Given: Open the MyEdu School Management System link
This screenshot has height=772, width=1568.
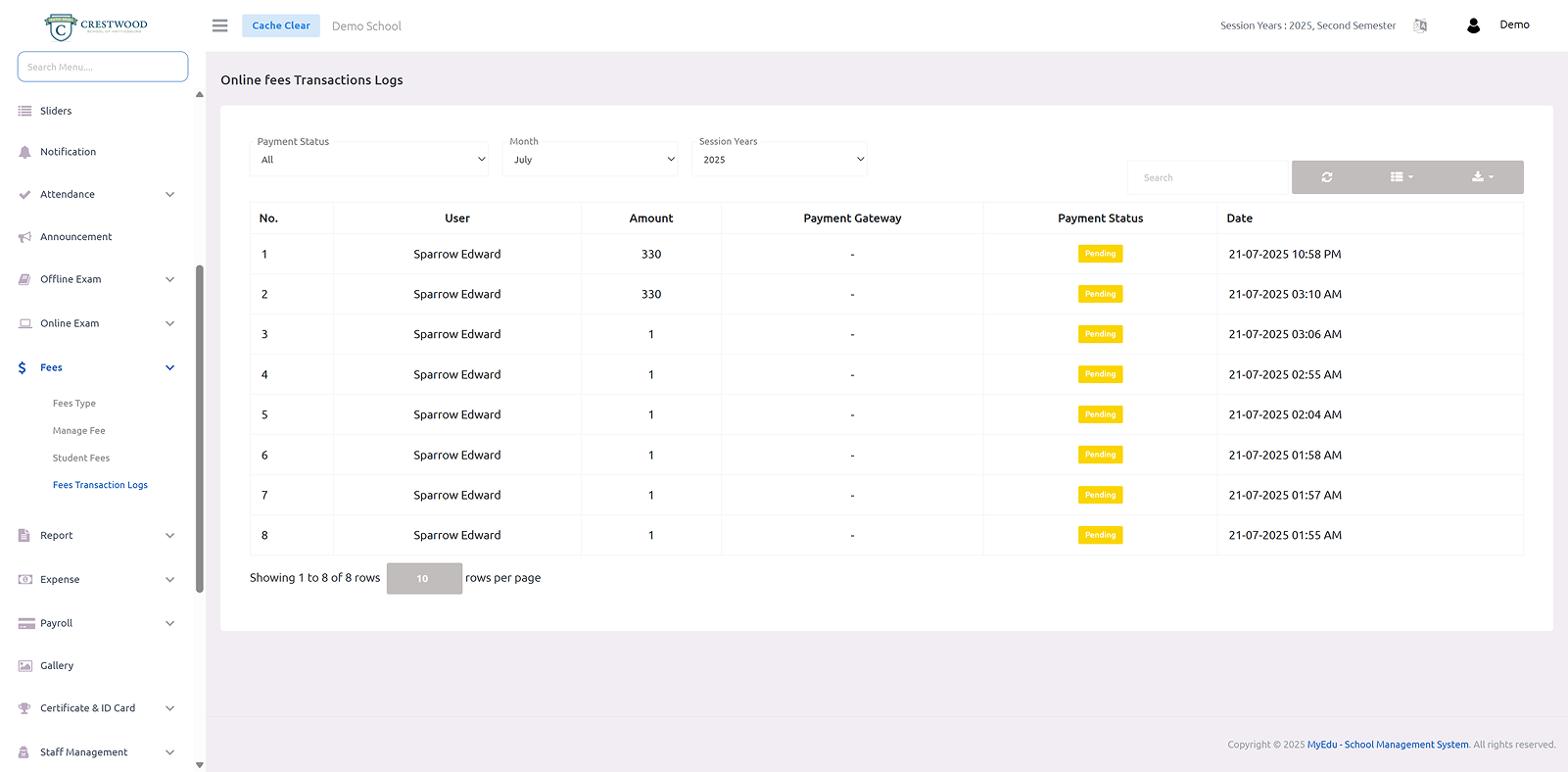Looking at the screenshot, I should click(x=1387, y=745).
